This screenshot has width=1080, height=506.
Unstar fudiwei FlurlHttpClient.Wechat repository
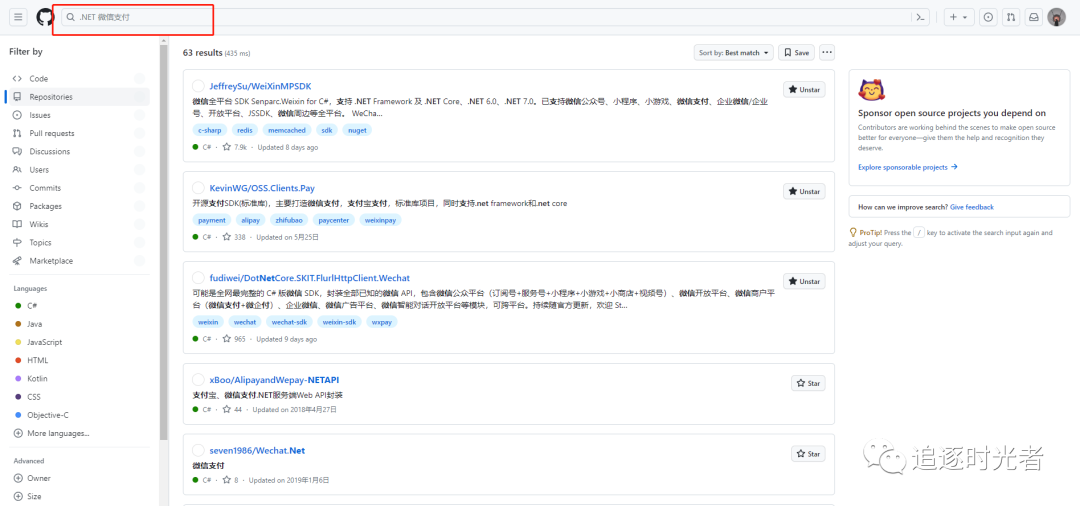pyautogui.click(x=804, y=281)
